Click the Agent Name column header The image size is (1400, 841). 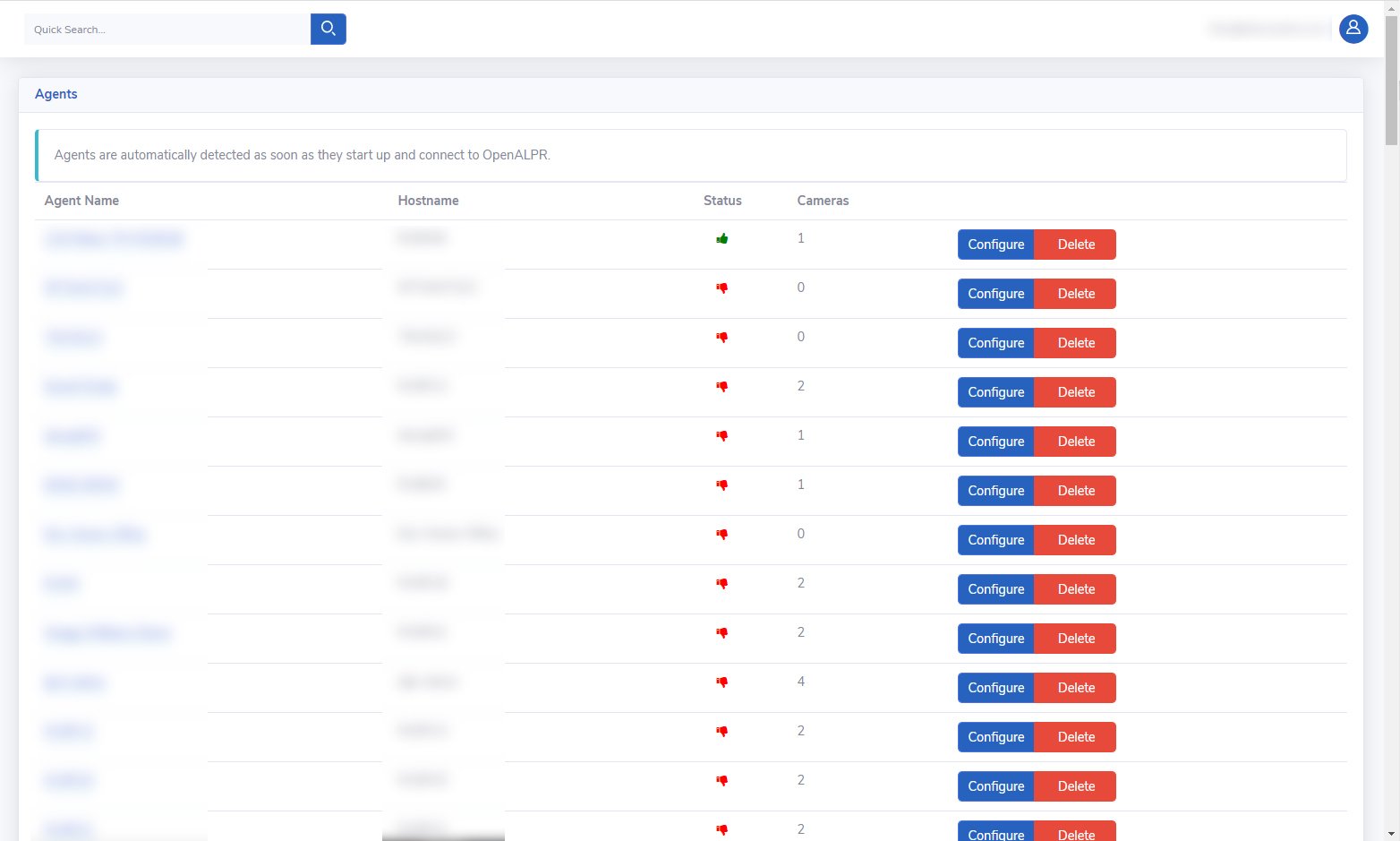coord(81,201)
